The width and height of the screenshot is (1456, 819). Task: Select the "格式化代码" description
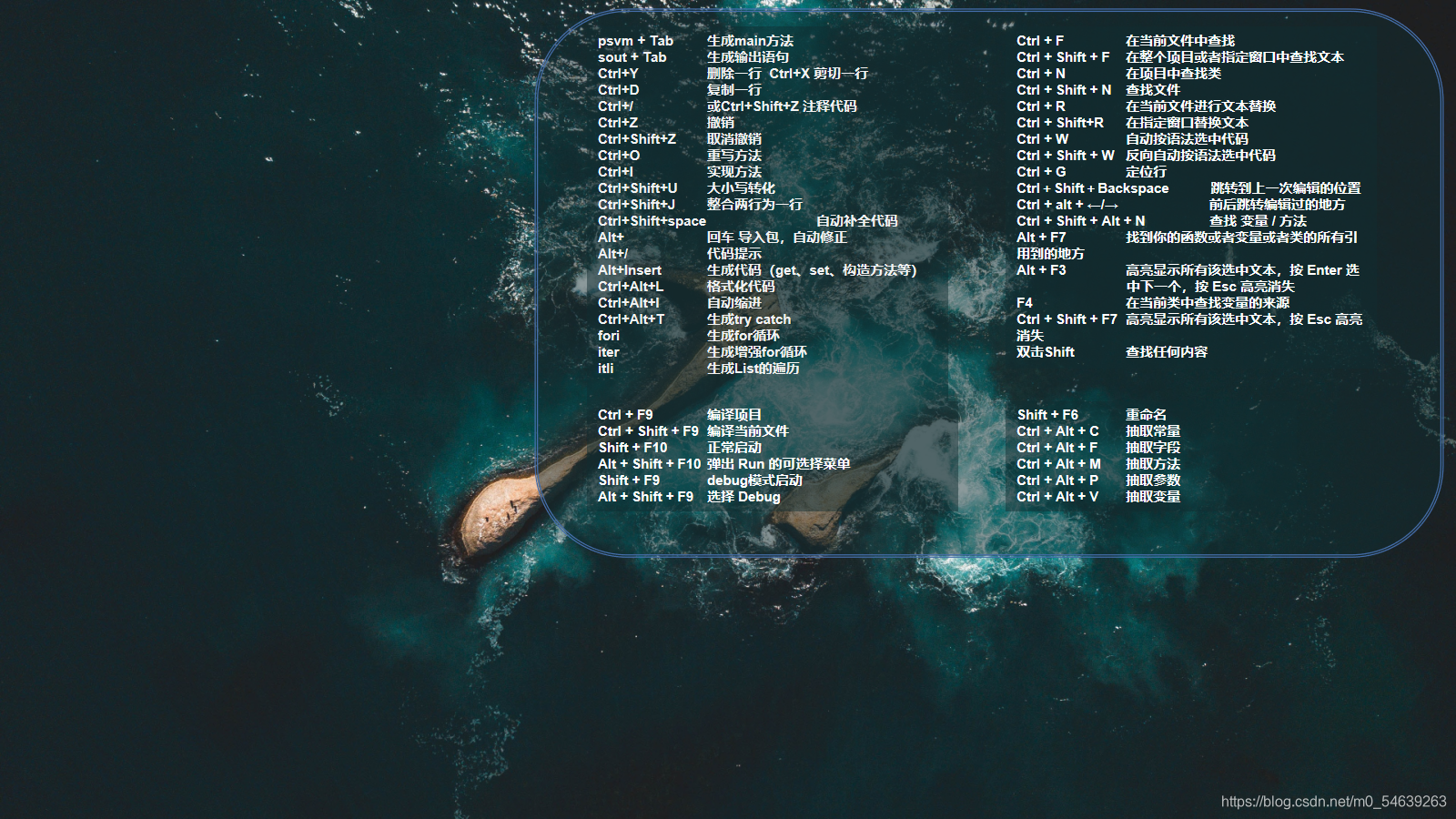(741, 287)
